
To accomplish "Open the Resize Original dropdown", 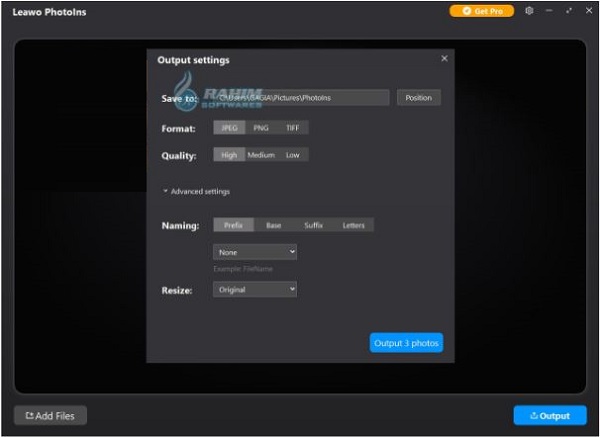I will [x=255, y=290].
